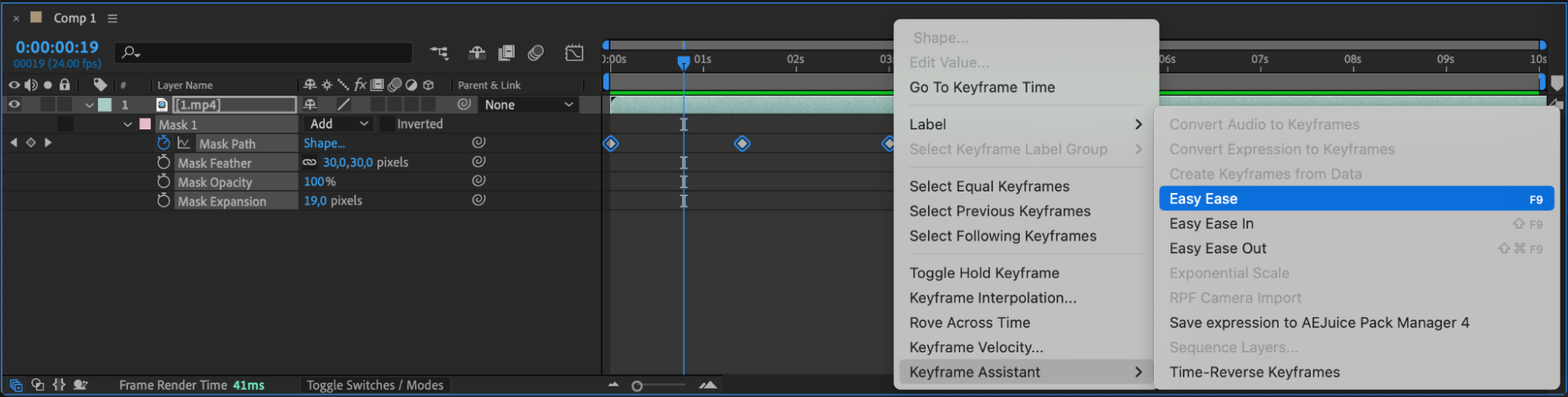Image resolution: width=1568 pixels, height=397 pixels.
Task: Open the mask mode Add dropdown
Action: click(x=338, y=124)
